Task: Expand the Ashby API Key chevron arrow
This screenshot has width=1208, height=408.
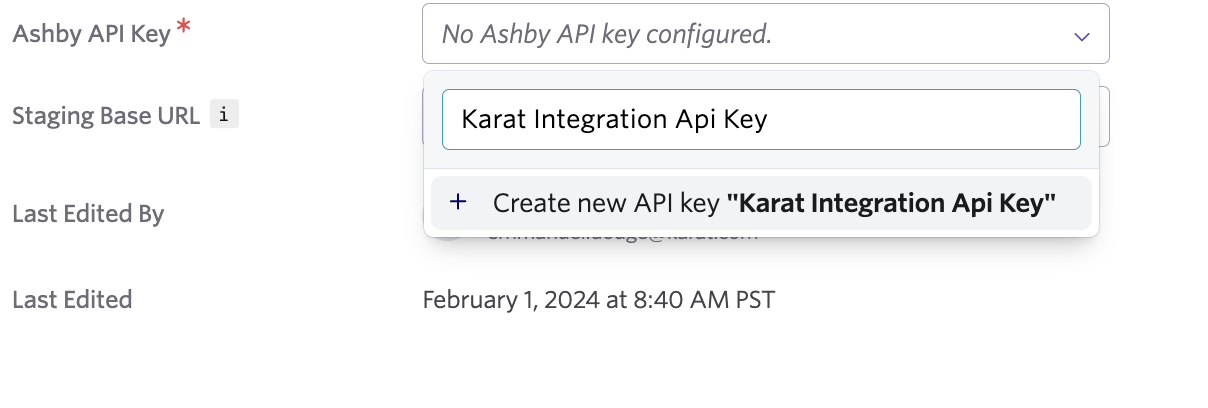Action: pos(1081,36)
